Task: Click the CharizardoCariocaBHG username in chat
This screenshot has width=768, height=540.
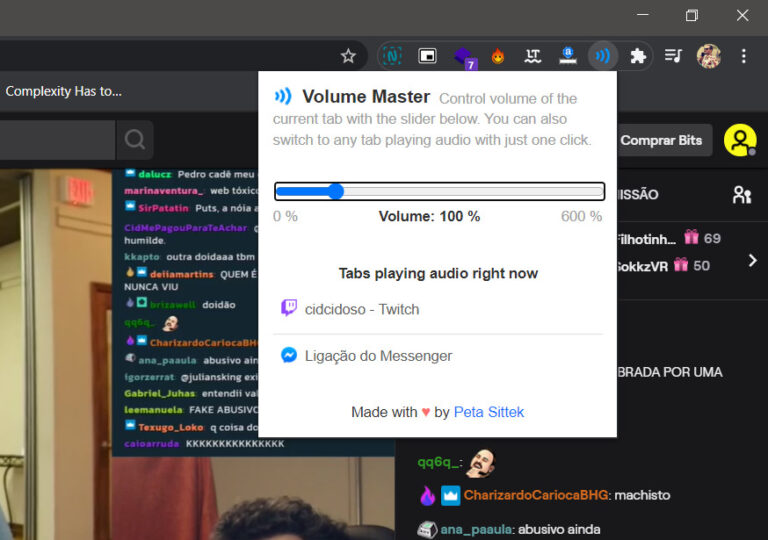Action: pos(535,495)
